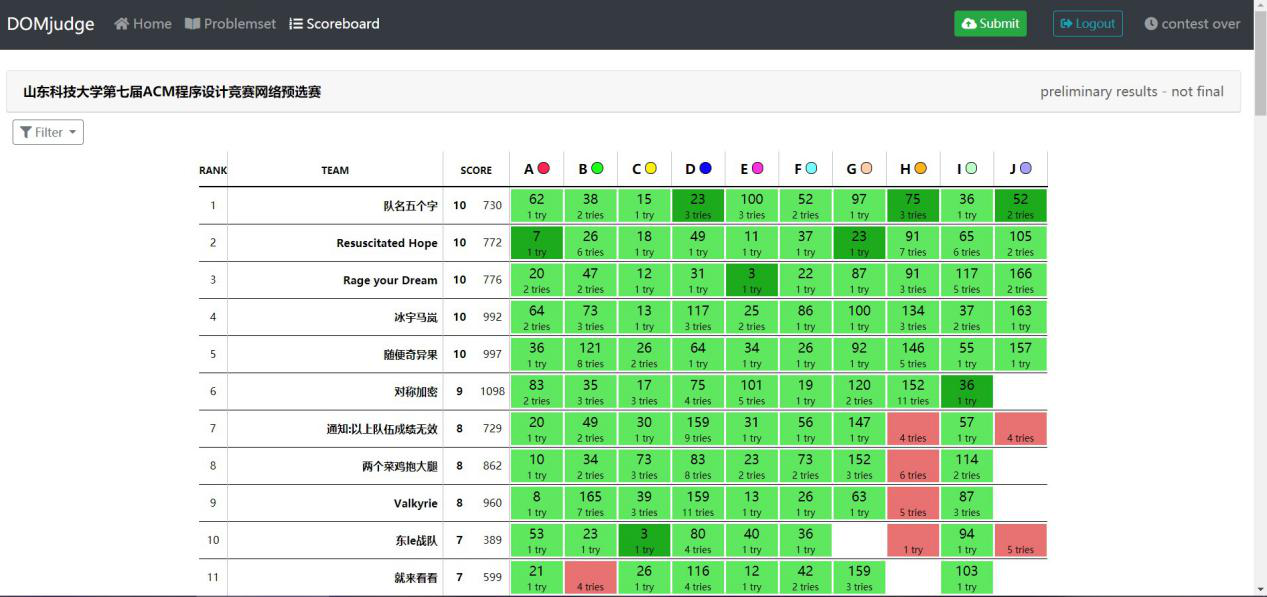Click problem E magenta balloon

point(758,169)
